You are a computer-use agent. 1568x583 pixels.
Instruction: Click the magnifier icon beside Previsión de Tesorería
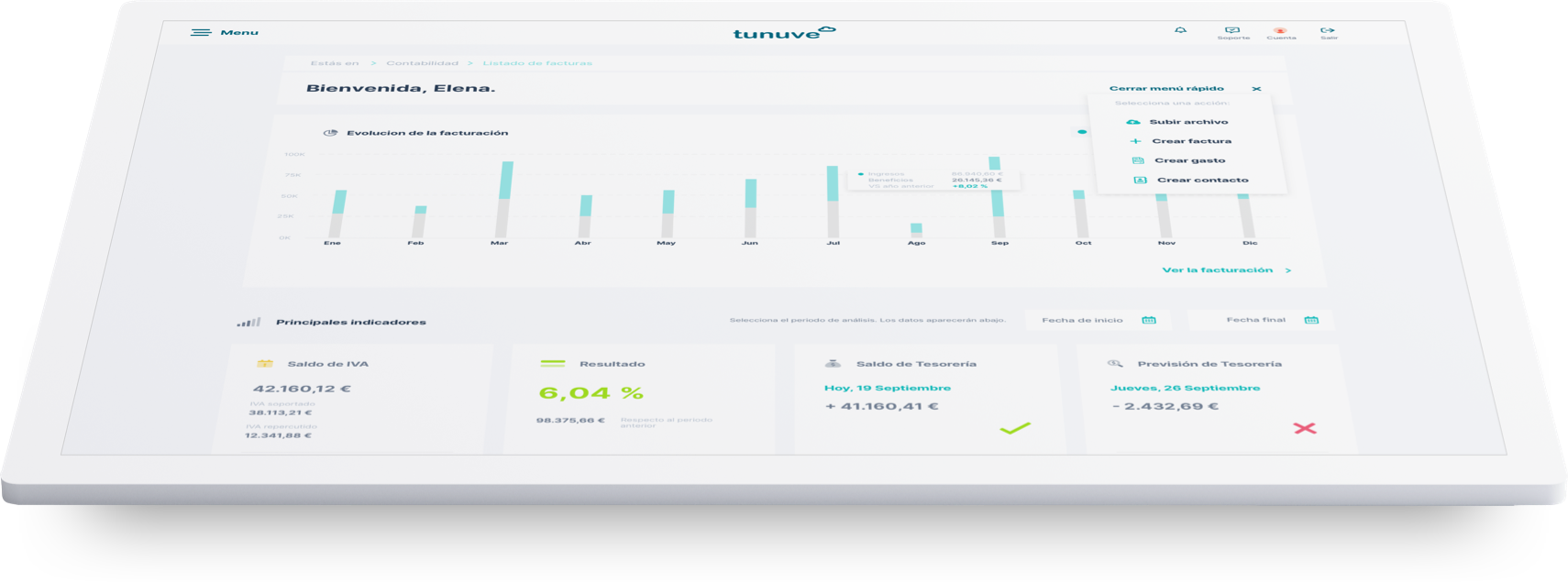tap(1115, 364)
